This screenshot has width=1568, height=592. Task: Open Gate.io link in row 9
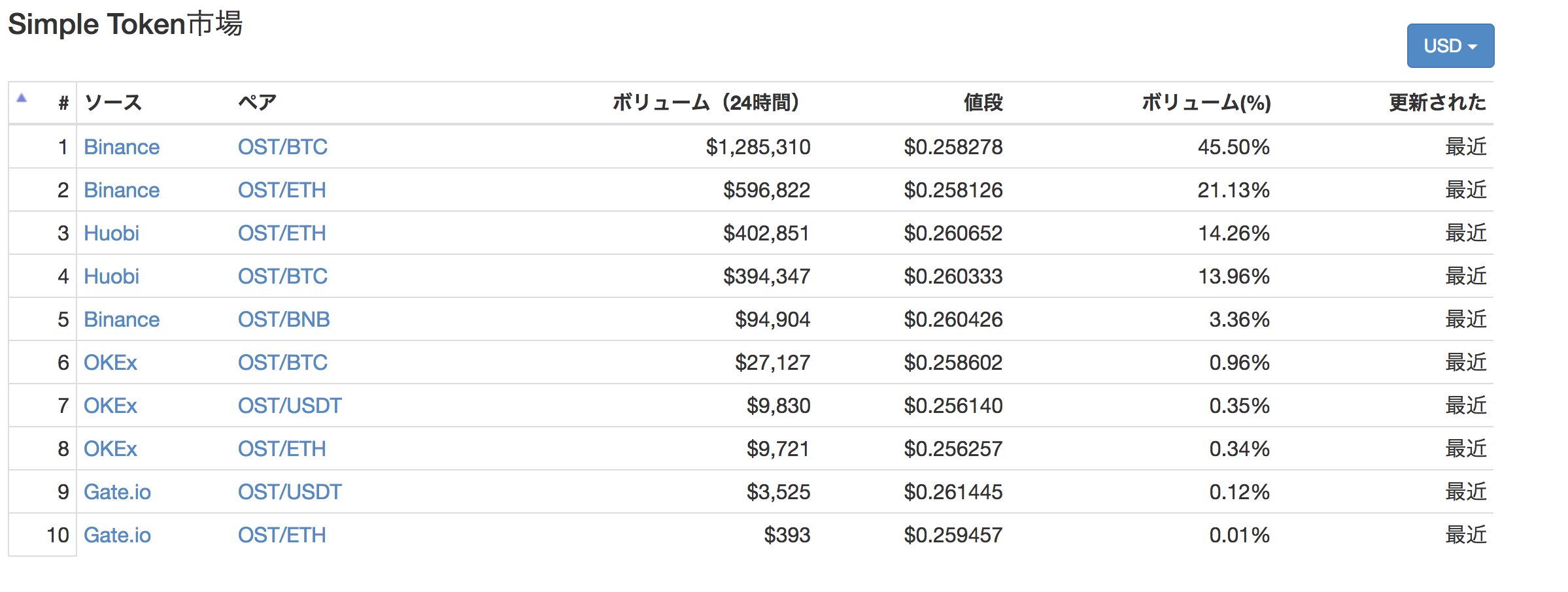[x=117, y=492]
